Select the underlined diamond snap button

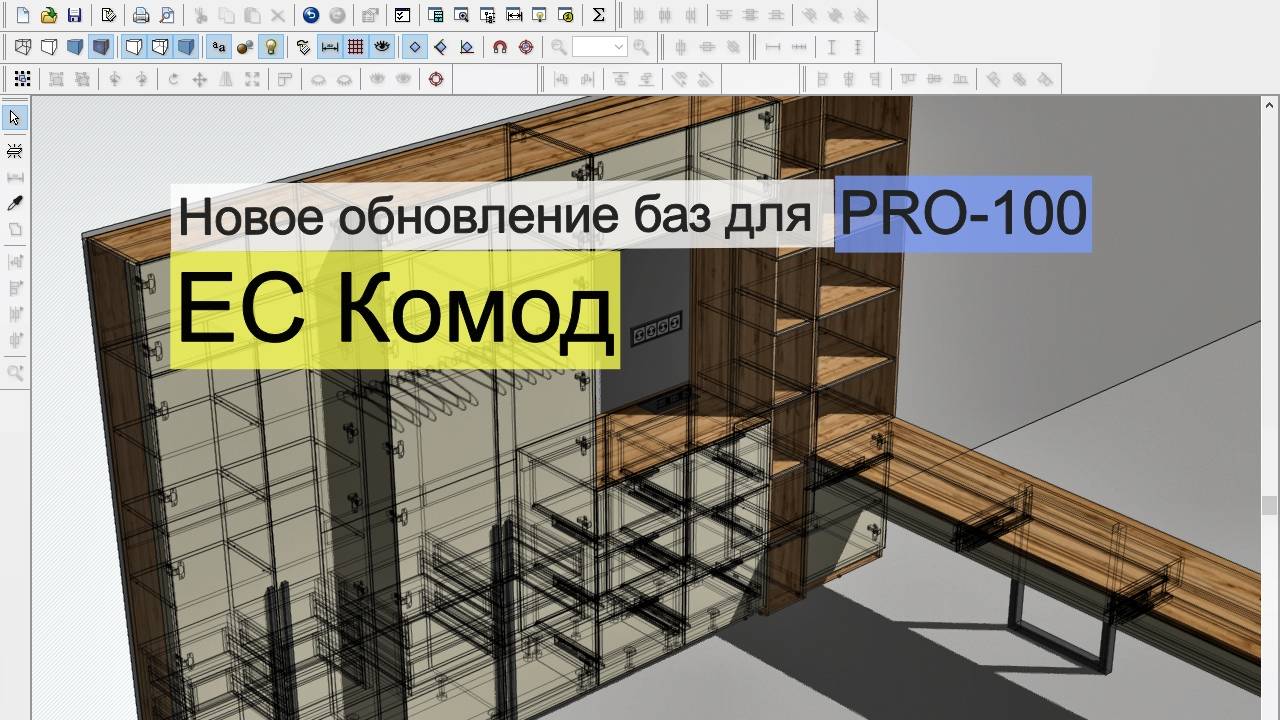click(467, 47)
